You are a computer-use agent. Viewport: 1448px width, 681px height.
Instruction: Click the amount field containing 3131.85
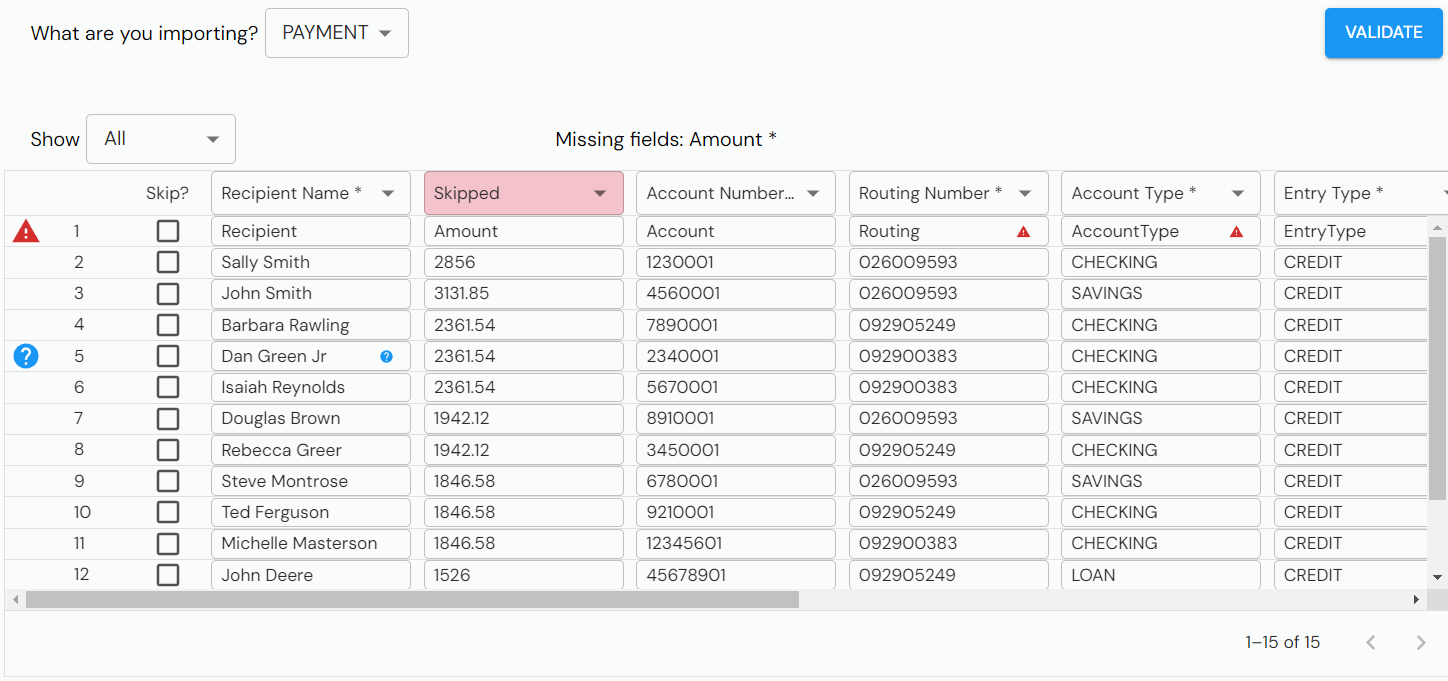click(x=523, y=294)
